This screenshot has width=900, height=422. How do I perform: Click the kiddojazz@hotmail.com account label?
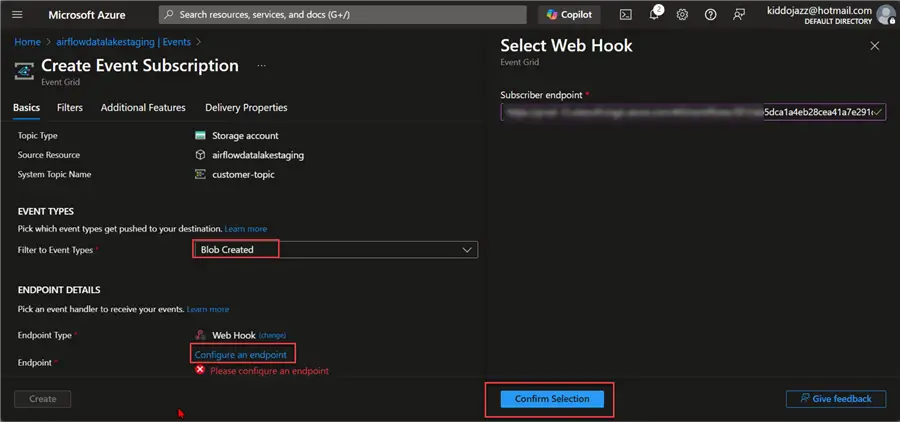click(819, 10)
